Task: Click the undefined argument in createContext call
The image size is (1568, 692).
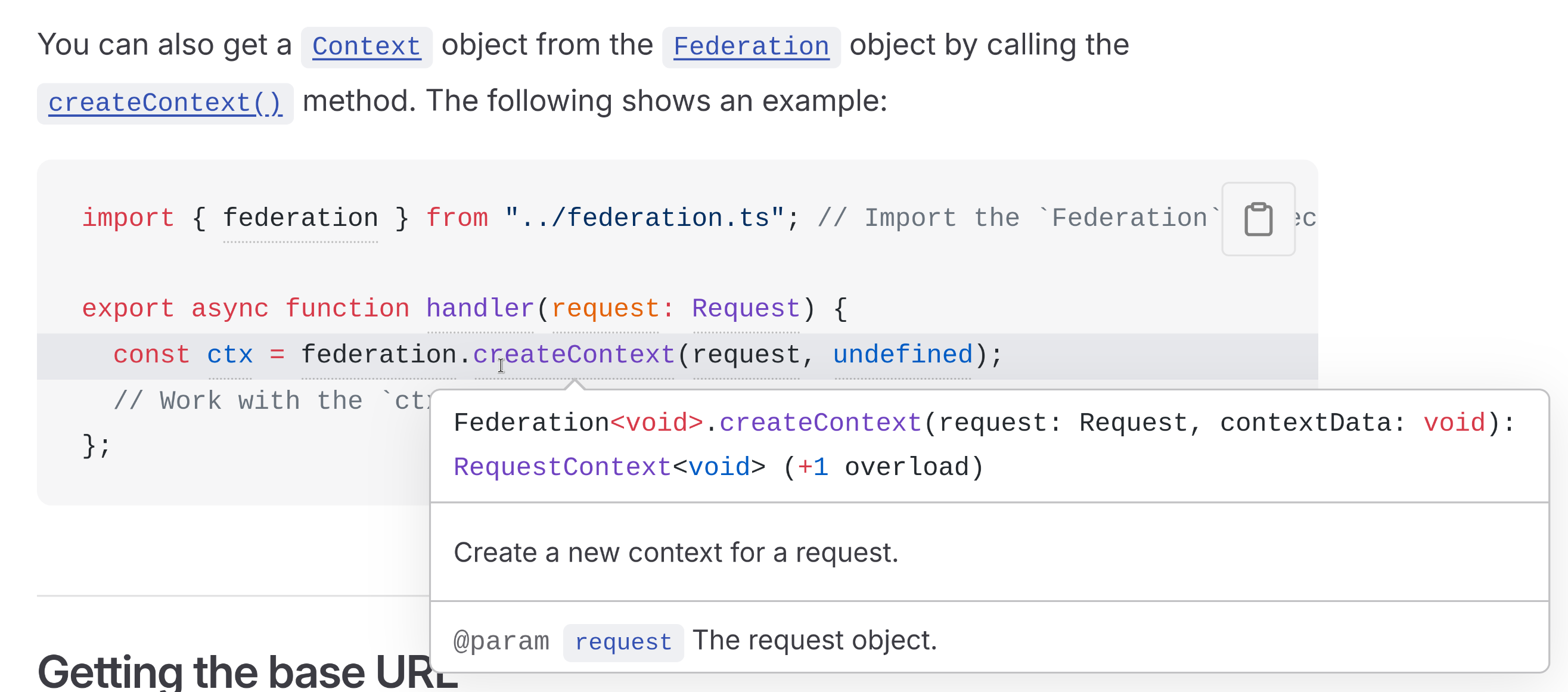Action: 903,355
